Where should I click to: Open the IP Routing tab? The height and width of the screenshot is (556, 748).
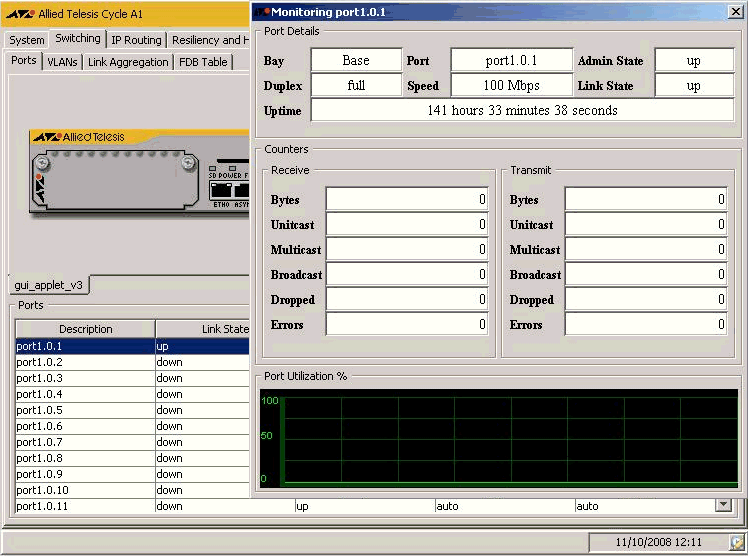[x=136, y=40]
